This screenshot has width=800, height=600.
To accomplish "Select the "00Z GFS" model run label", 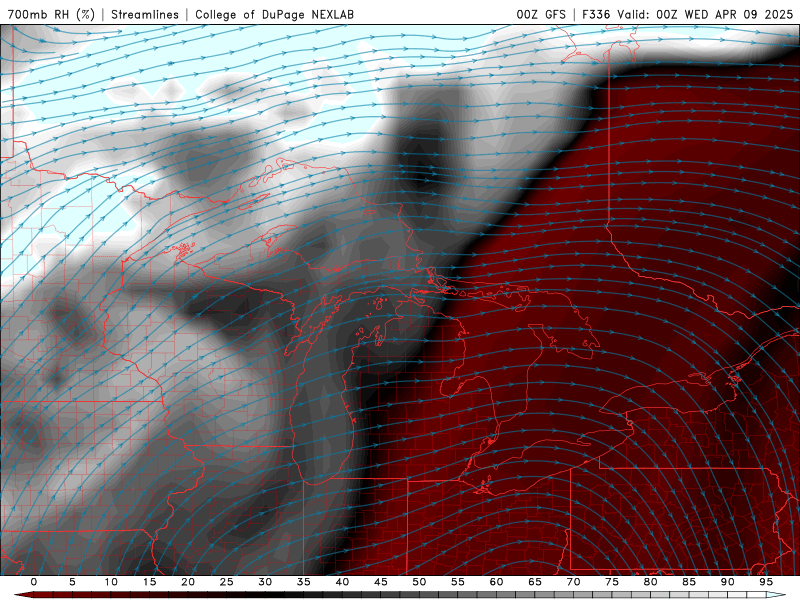I will [541, 14].
